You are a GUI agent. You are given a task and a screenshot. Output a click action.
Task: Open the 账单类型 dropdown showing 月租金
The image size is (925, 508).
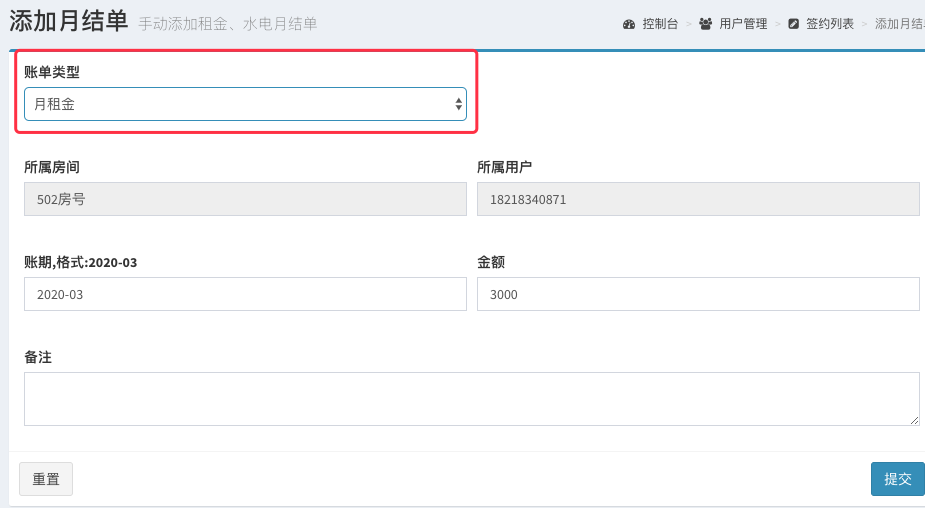pos(245,104)
